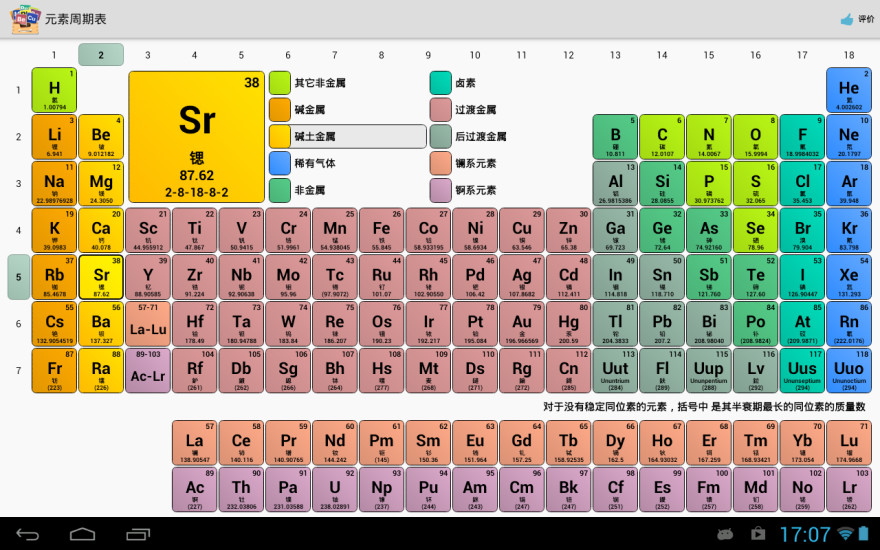Tap the thumbs-up rate icon
This screenshot has width=880, height=550.
click(x=846, y=19)
